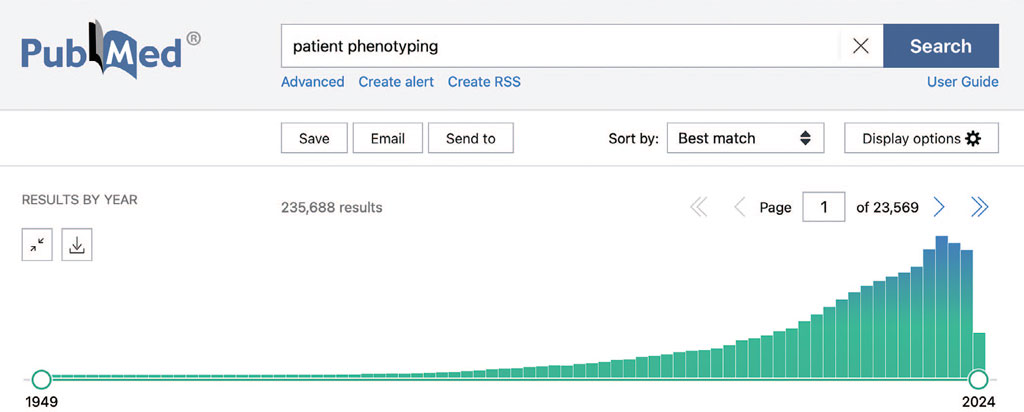Click the 1949 year label
The width and height of the screenshot is (1024, 412).
[41, 401]
